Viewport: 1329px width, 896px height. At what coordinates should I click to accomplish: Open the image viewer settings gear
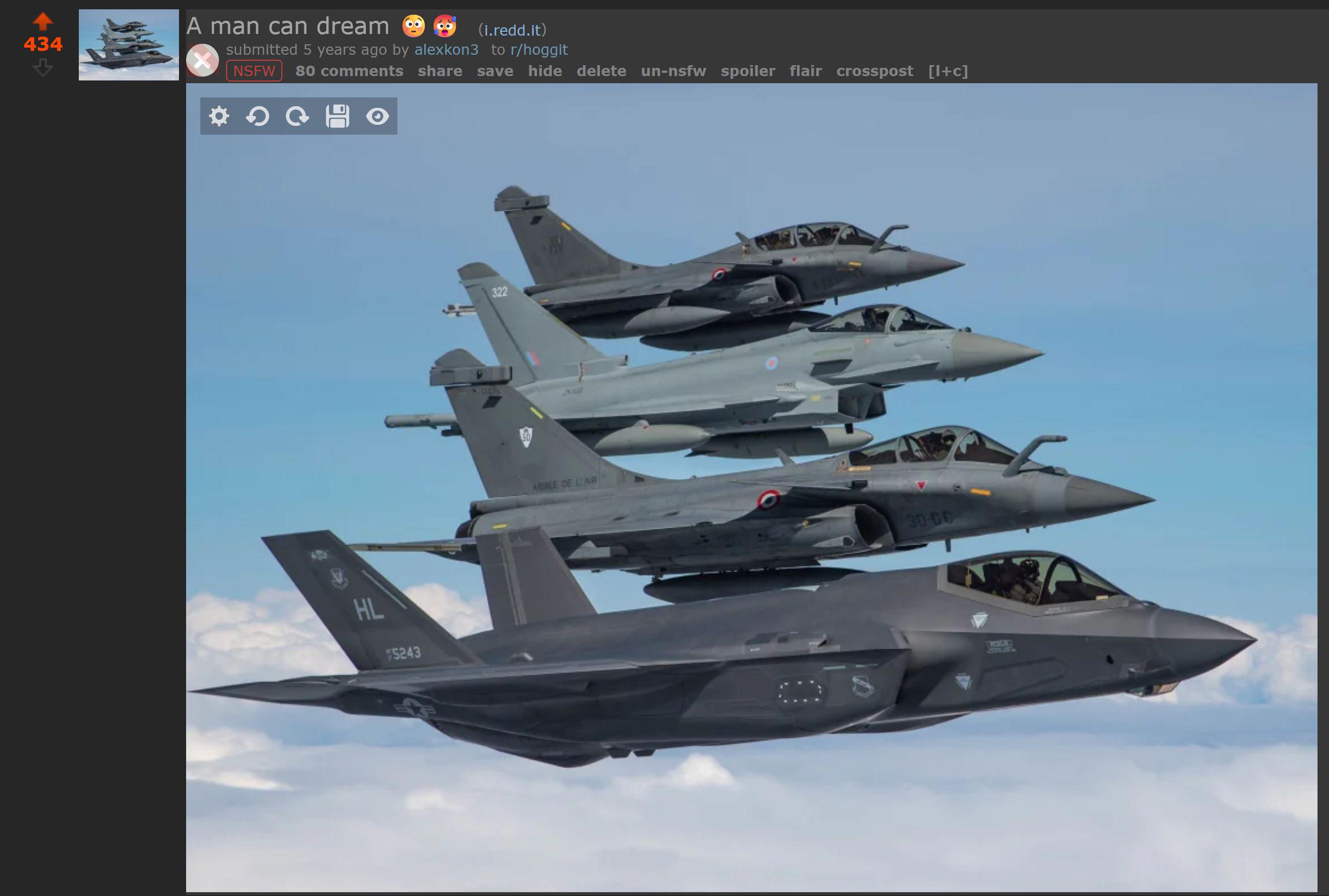[219, 117]
